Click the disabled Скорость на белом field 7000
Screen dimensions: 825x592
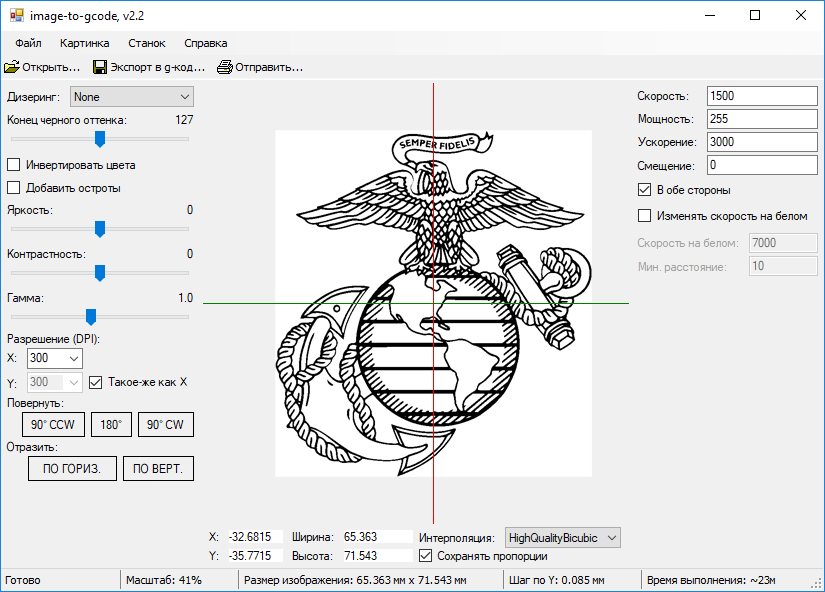pos(783,243)
